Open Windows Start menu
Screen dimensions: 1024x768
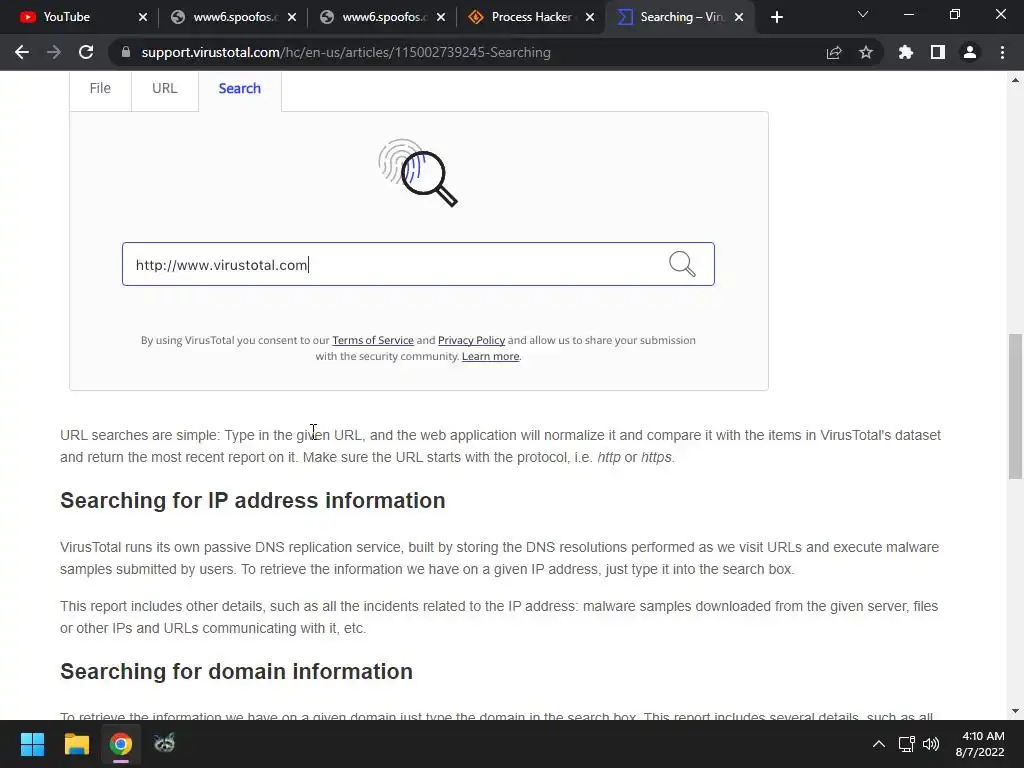point(32,744)
